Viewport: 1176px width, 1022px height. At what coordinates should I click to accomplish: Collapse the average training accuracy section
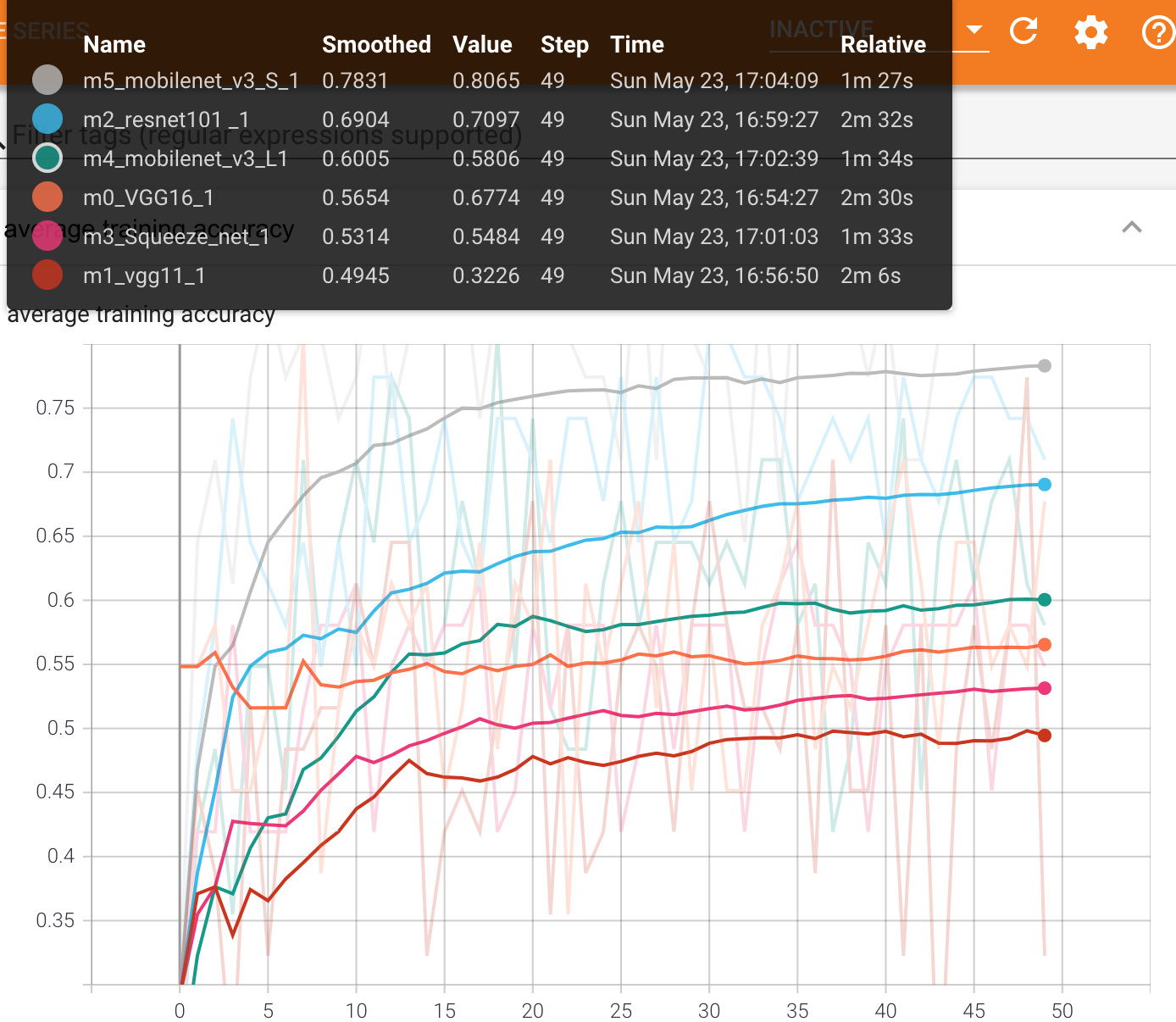[x=1132, y=227]
